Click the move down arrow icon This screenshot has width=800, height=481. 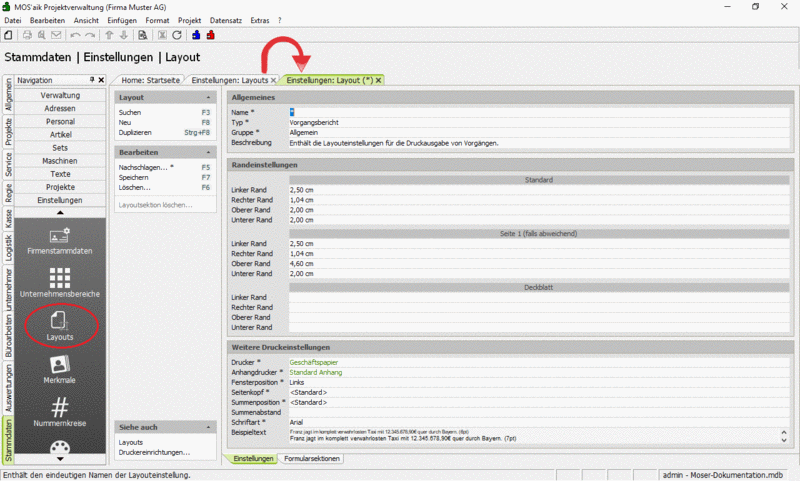click(x=123, y=35)
